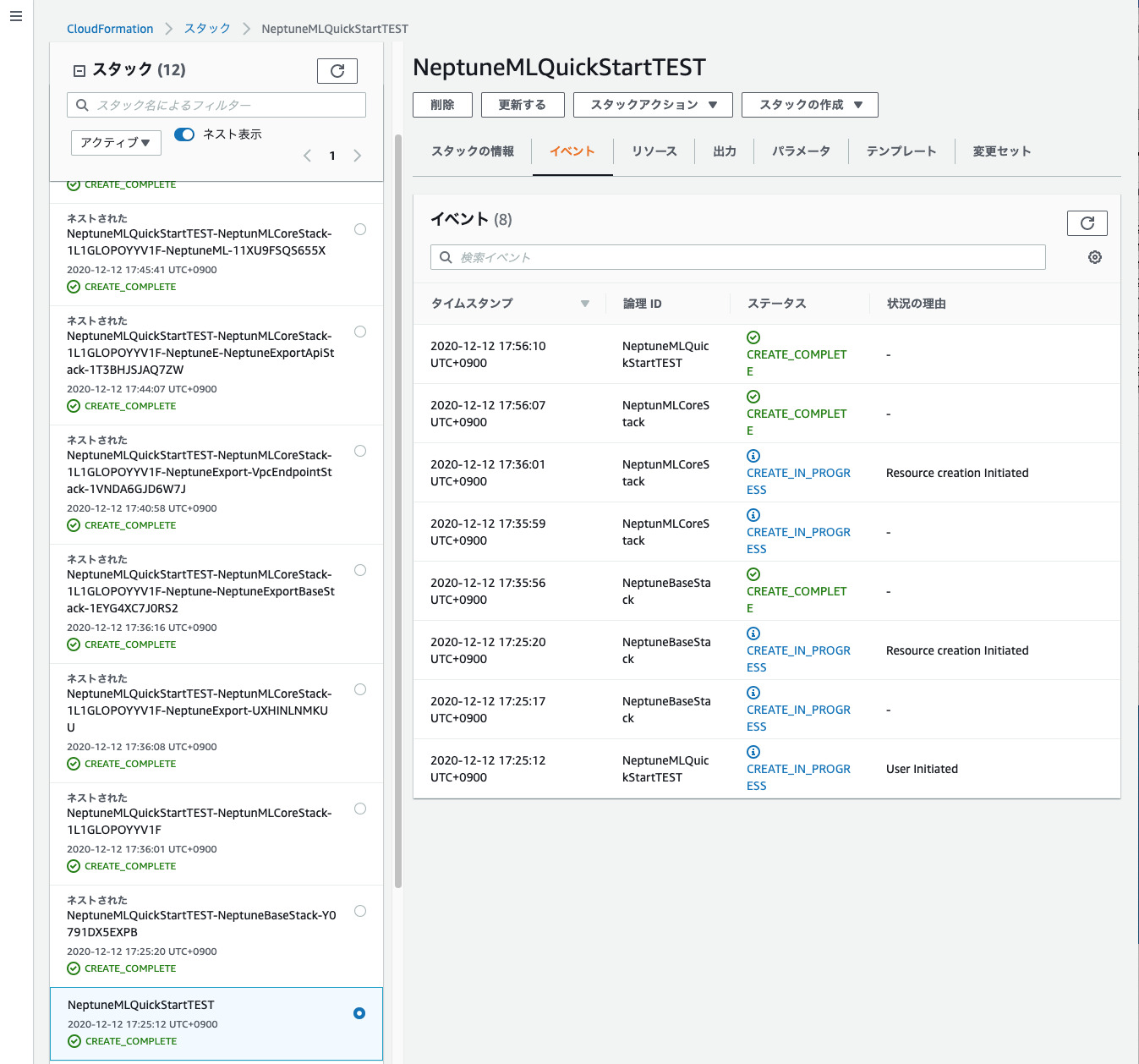1139x1064 pixels.
Task: Switch to the リソース tab
Action: [x=654, y=151]
